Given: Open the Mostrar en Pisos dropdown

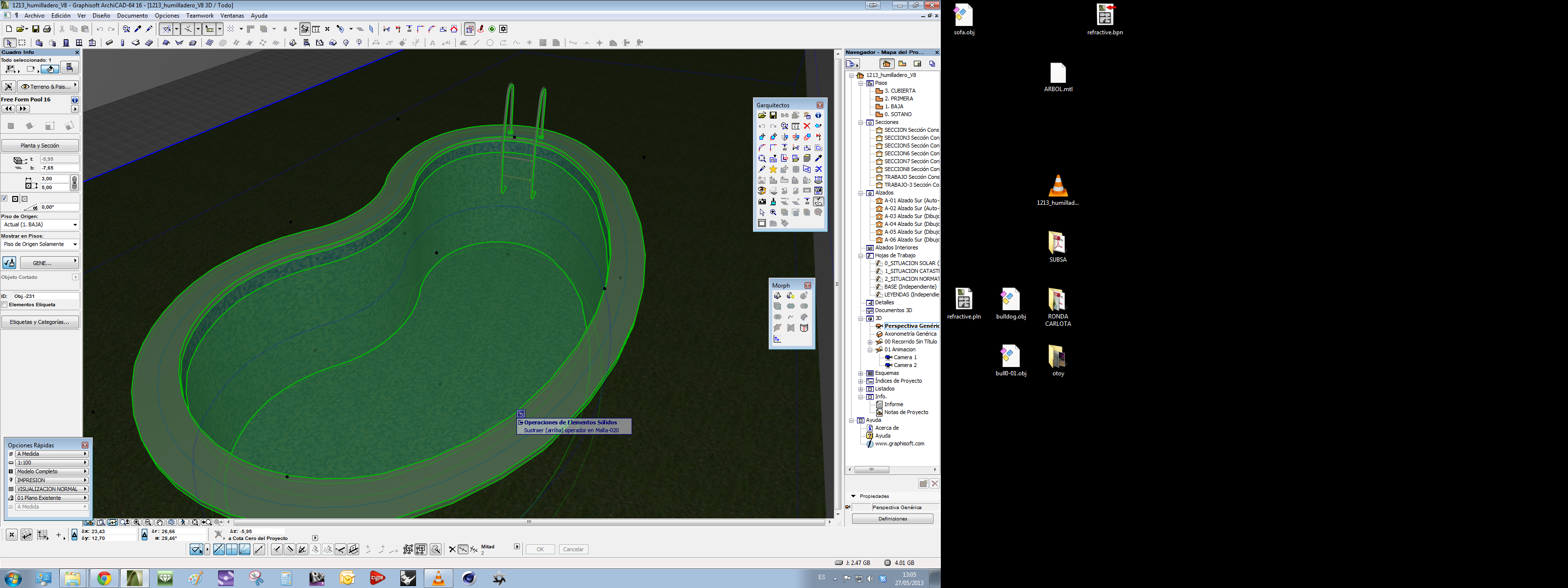Looking at the screenshot, I should click(40, 244).
